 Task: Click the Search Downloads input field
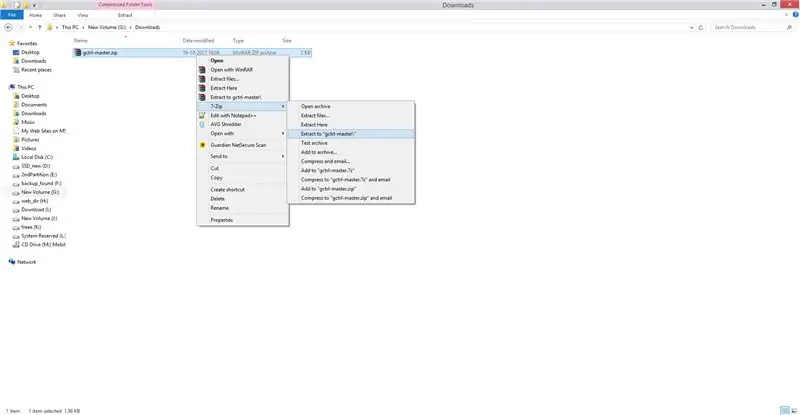click(x=748, y=27)
